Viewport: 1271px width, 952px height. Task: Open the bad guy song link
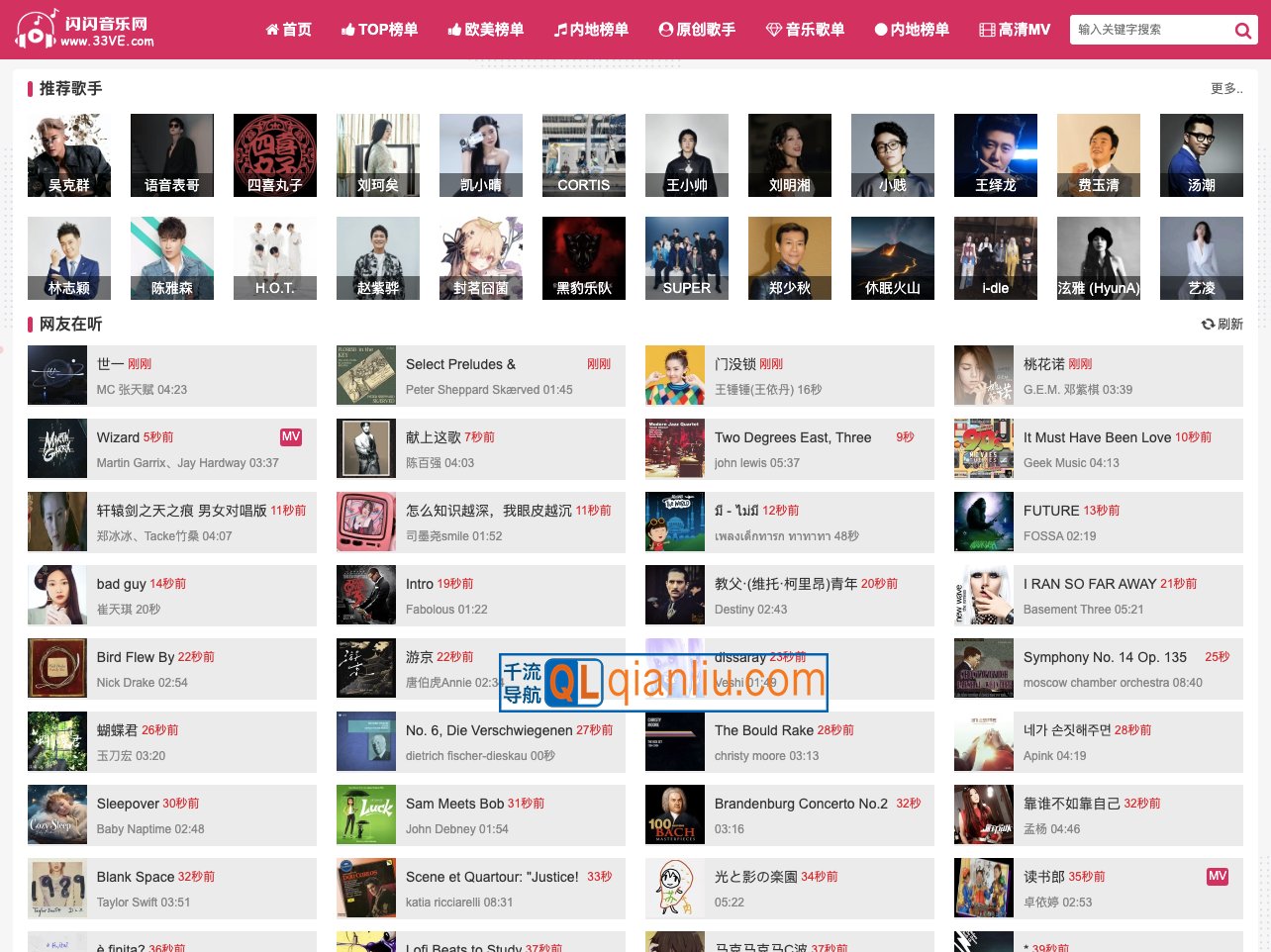(121, 584)
